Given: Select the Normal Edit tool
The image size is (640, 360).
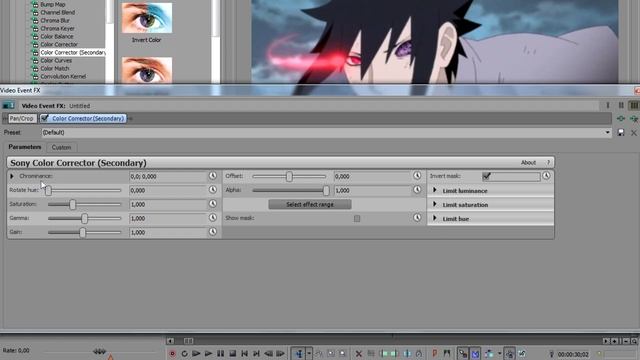Looking at the screenshot, I should (x=299, y=353).
